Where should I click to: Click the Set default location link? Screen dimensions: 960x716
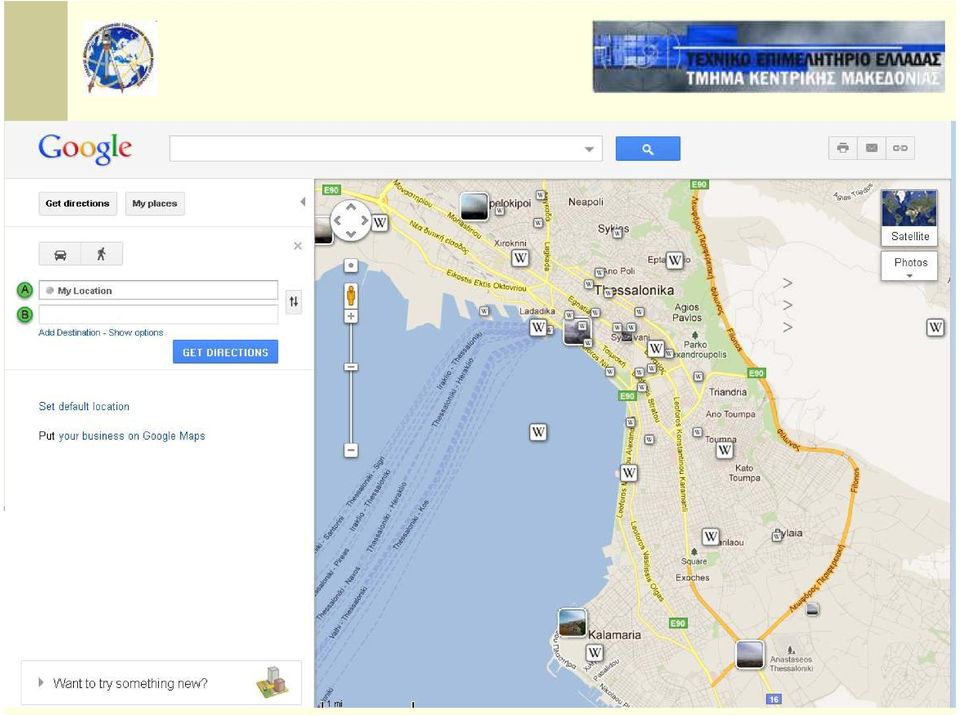tap(84, 407)
